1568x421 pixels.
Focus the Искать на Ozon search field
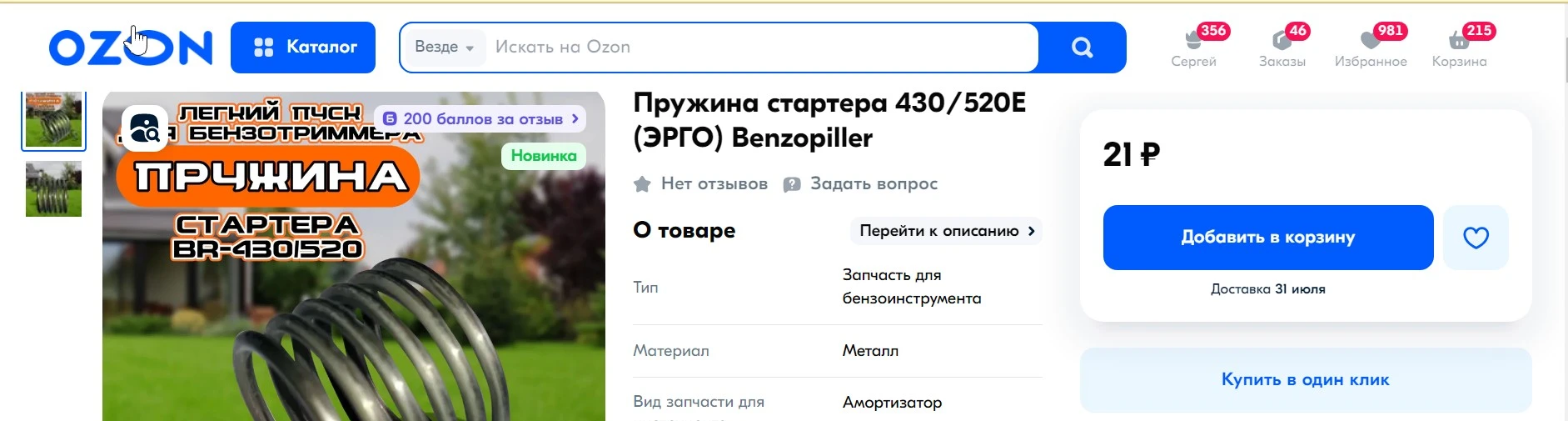click(x=762, y=48)
